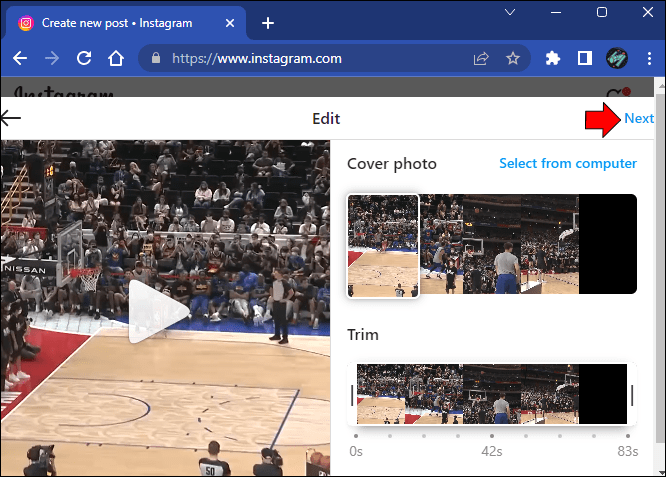The height and width of the screenshot is (477, 666).
Task: Go back using the browser back arrow
Action: tap(20, 58)
